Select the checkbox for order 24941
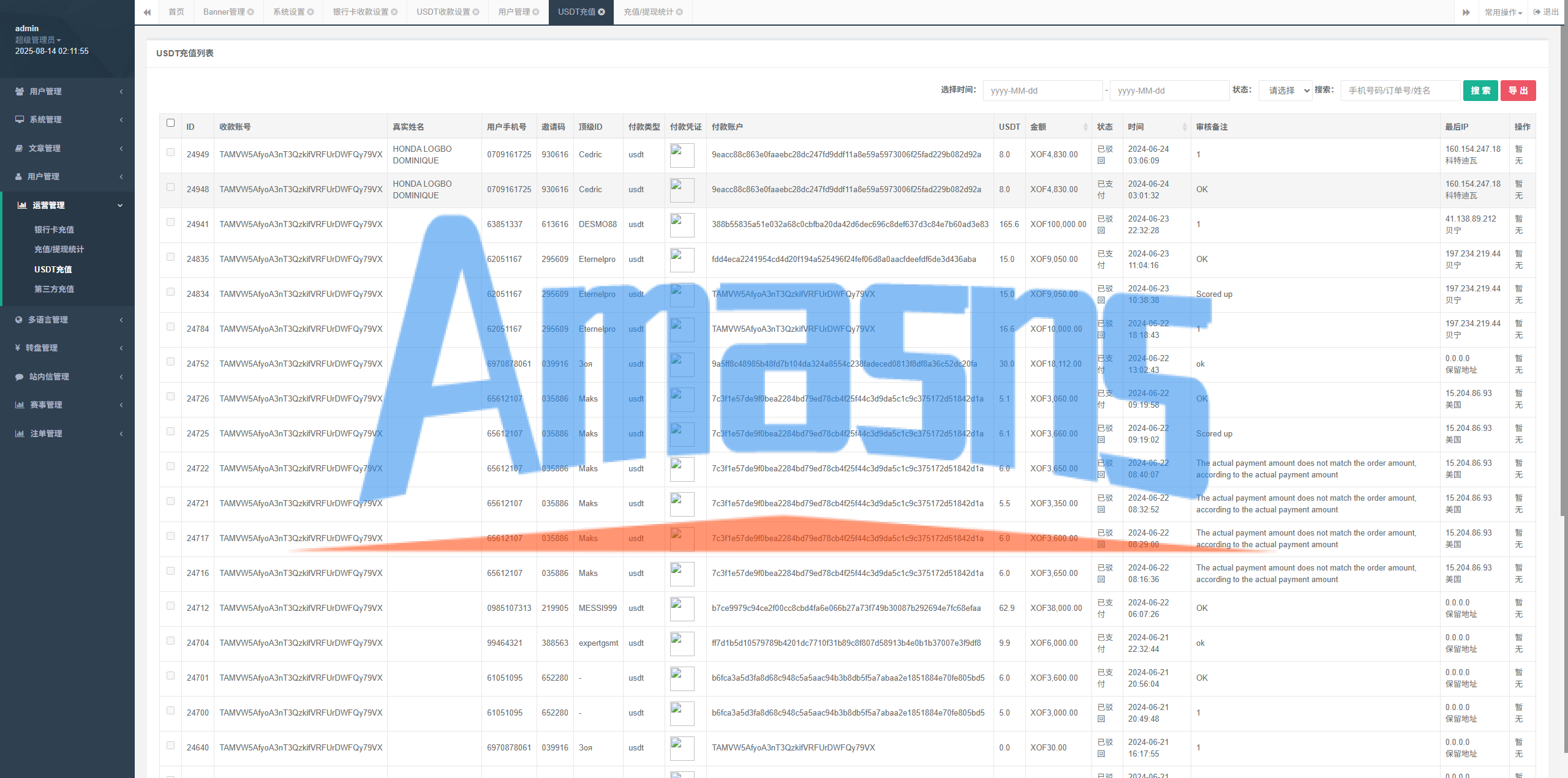The height and width of the screenshot is (778, 1568). tap(171, 222)
